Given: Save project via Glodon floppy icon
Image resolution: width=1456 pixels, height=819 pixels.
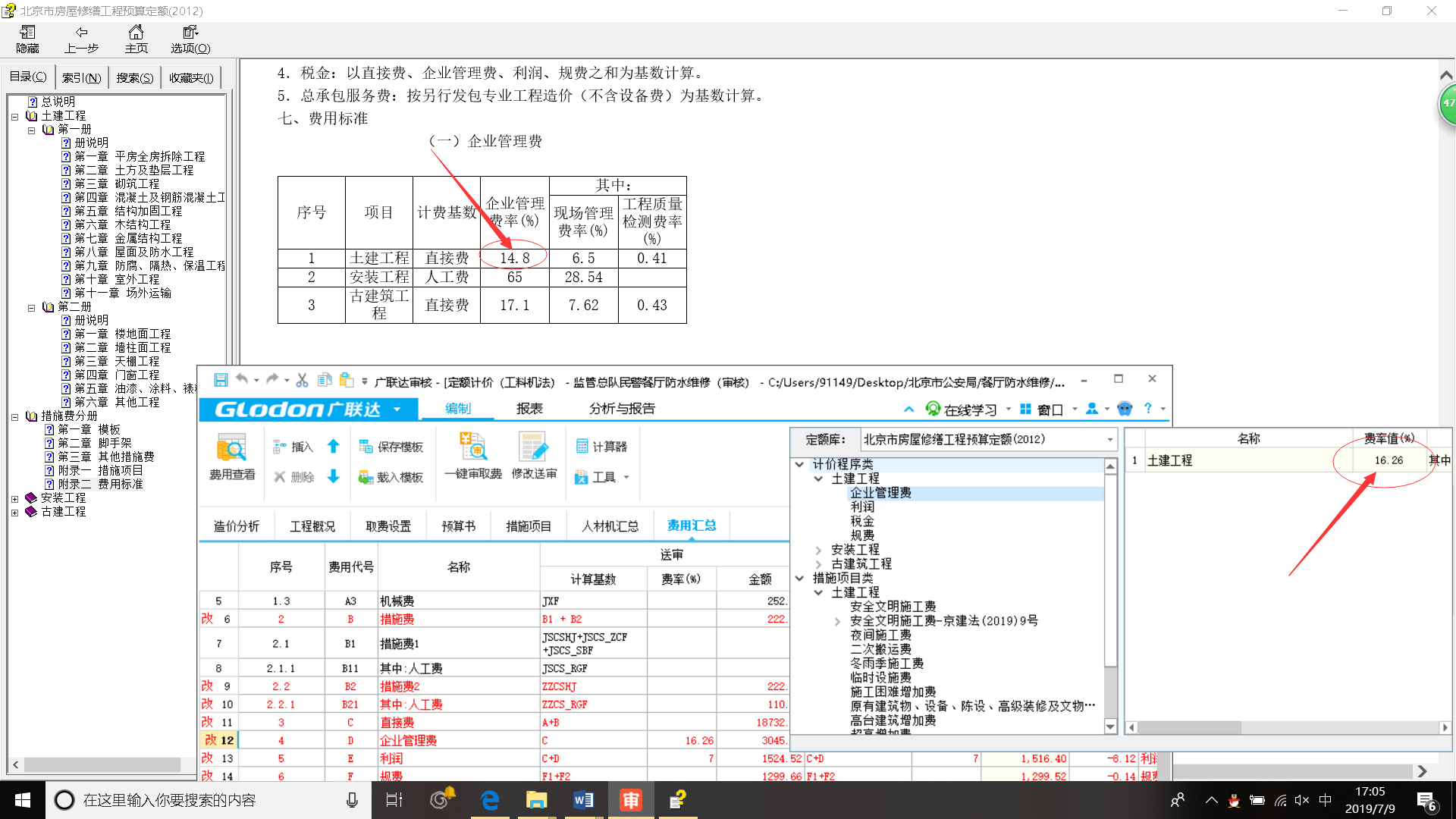Looking at the screenshot, I should click(221, 380).
